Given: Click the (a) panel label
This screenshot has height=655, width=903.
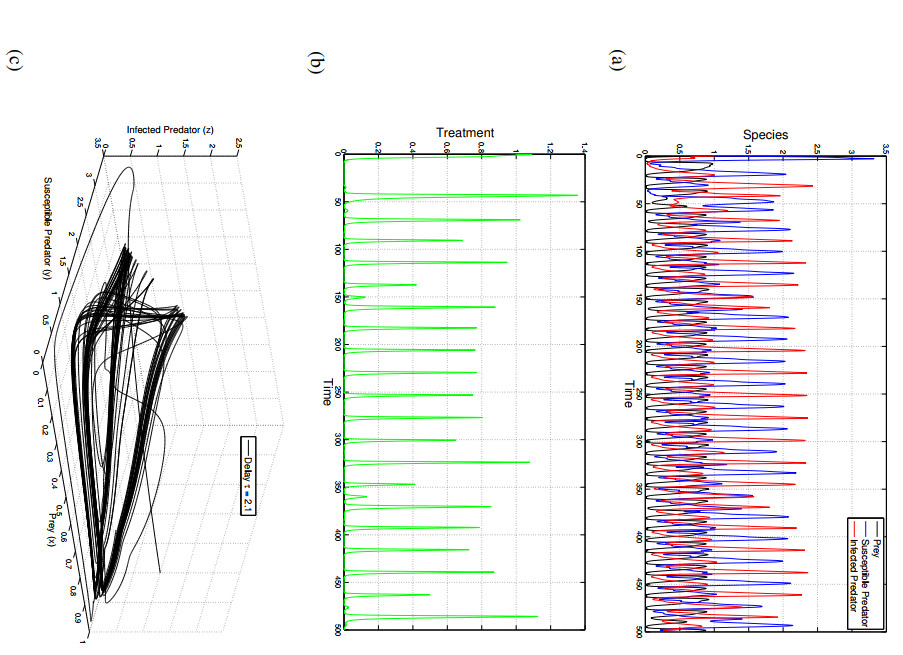Looking at the screenshot, I should (x=616, y=60).
